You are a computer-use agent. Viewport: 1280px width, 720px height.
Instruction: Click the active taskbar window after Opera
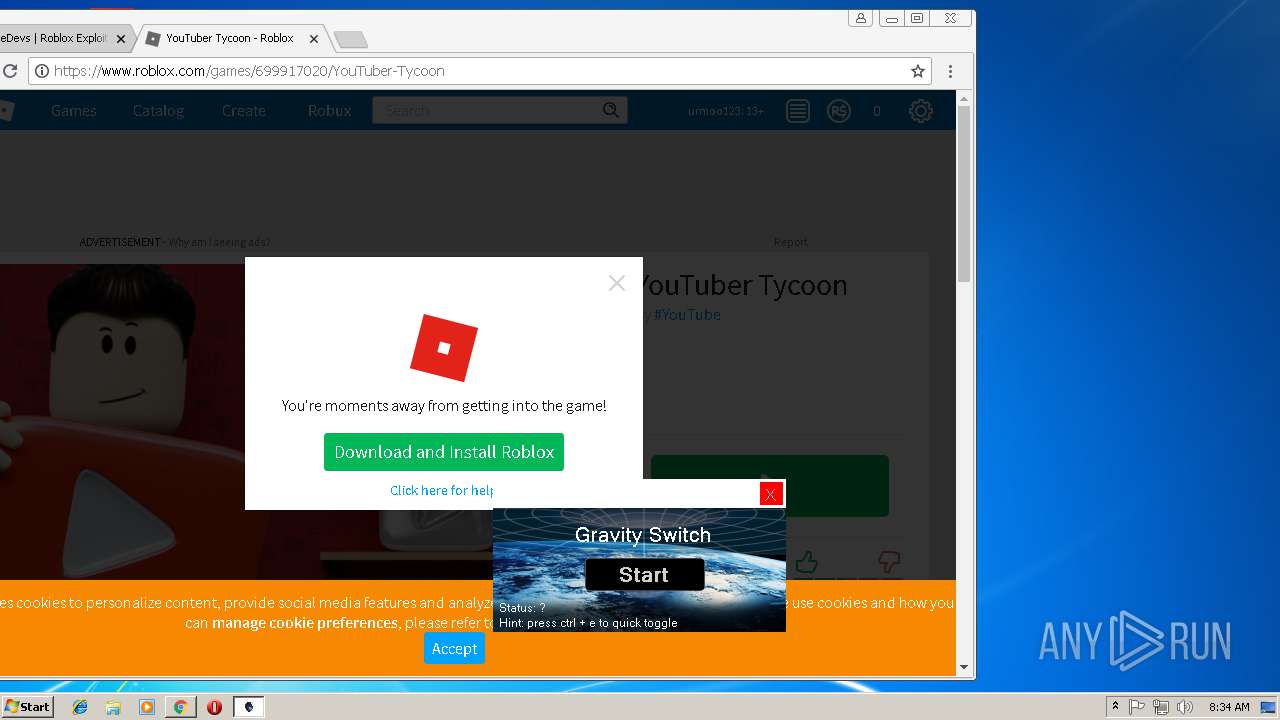pos(249,707)
